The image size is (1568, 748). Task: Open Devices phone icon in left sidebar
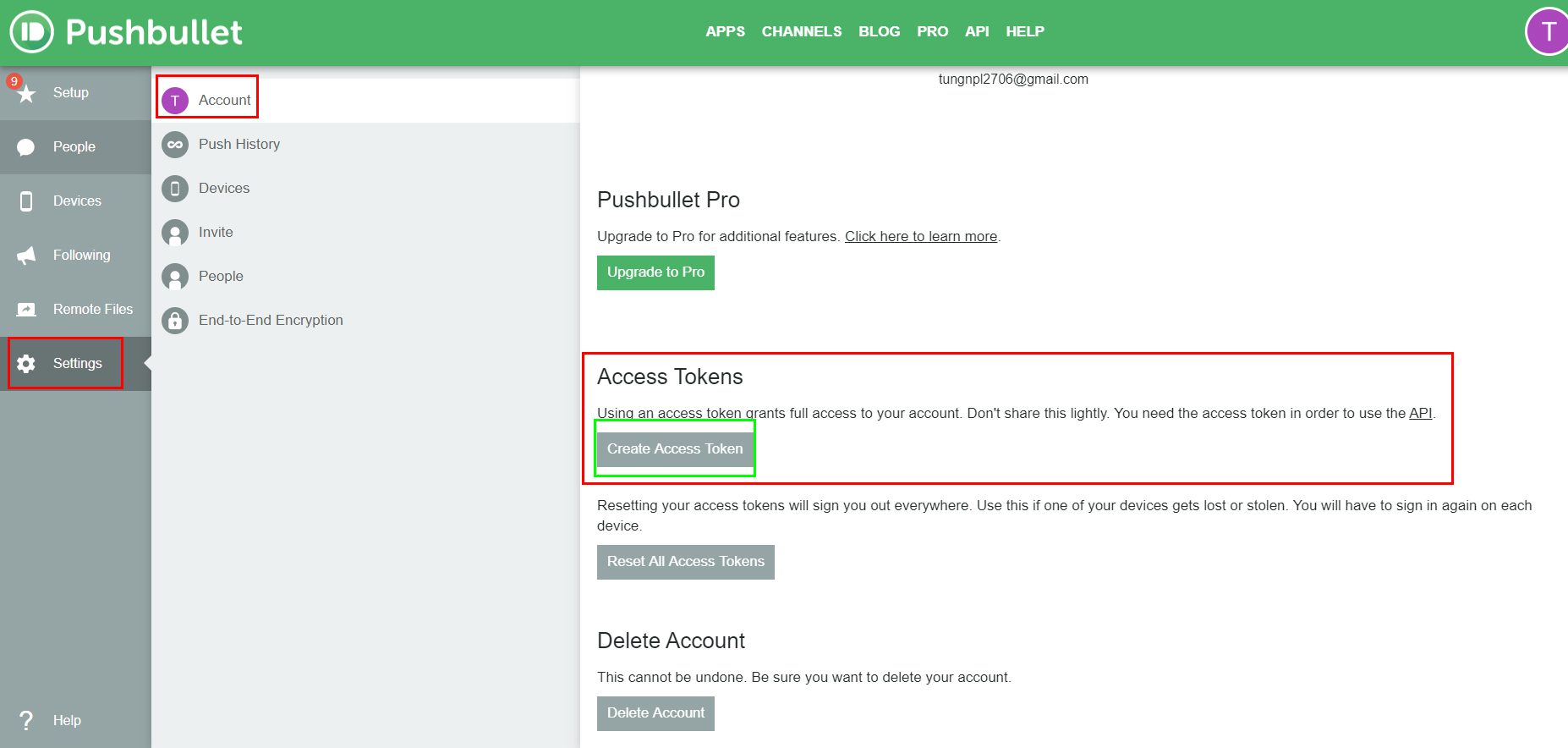tap(75, 201)
